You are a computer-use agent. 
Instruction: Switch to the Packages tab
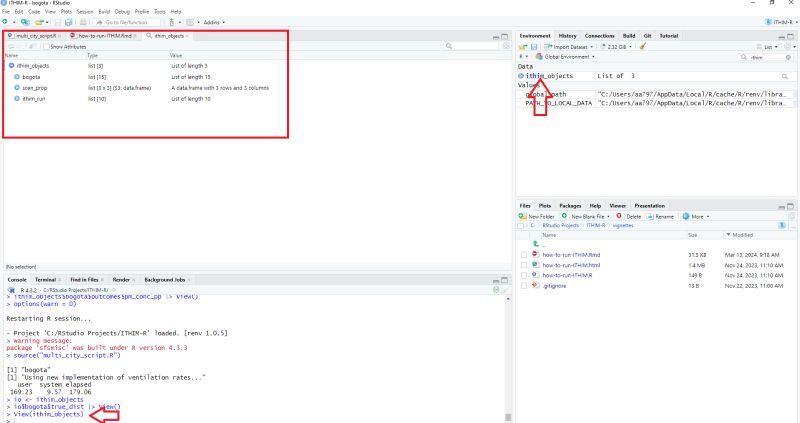(570, 206)
